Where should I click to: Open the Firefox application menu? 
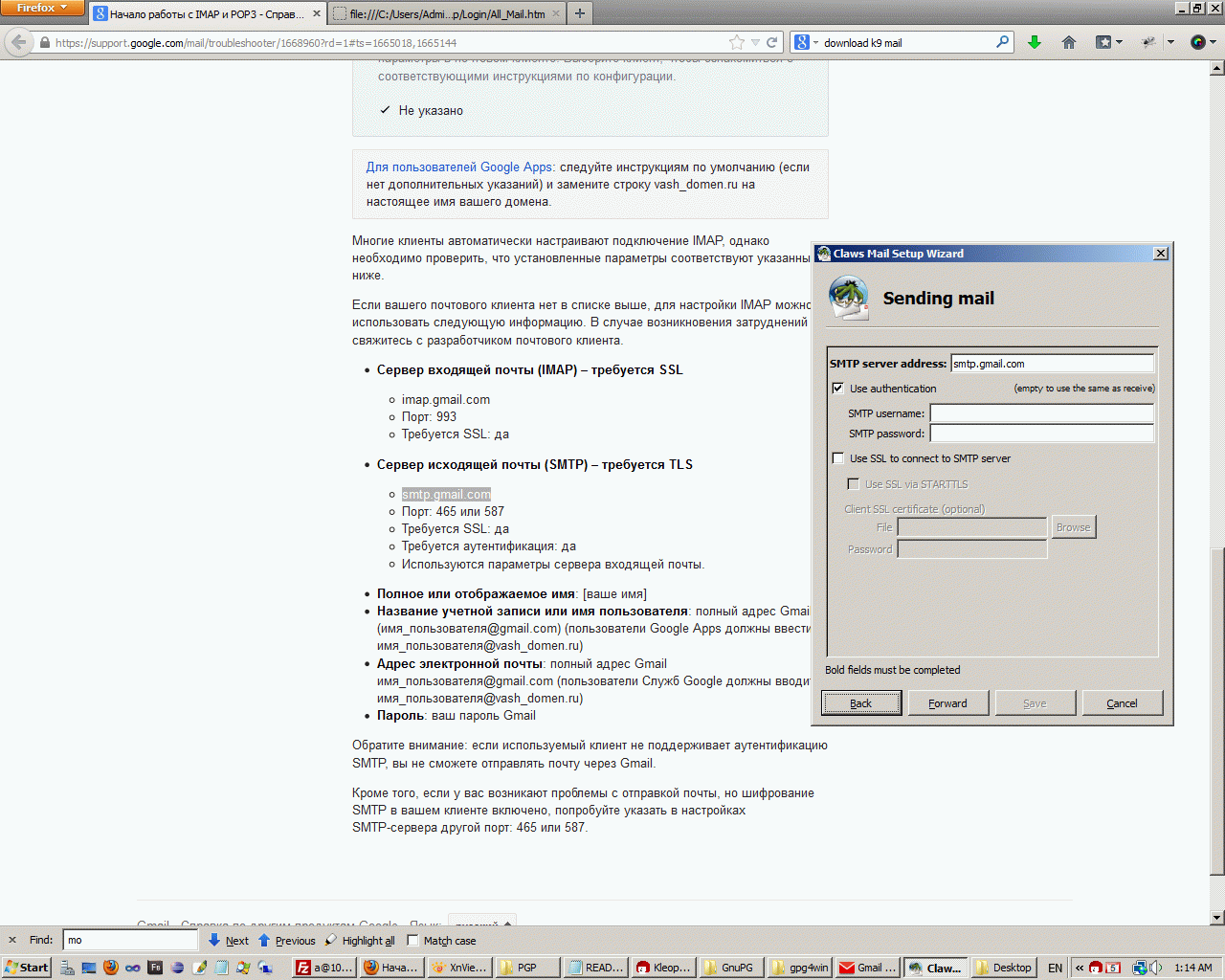42,9
